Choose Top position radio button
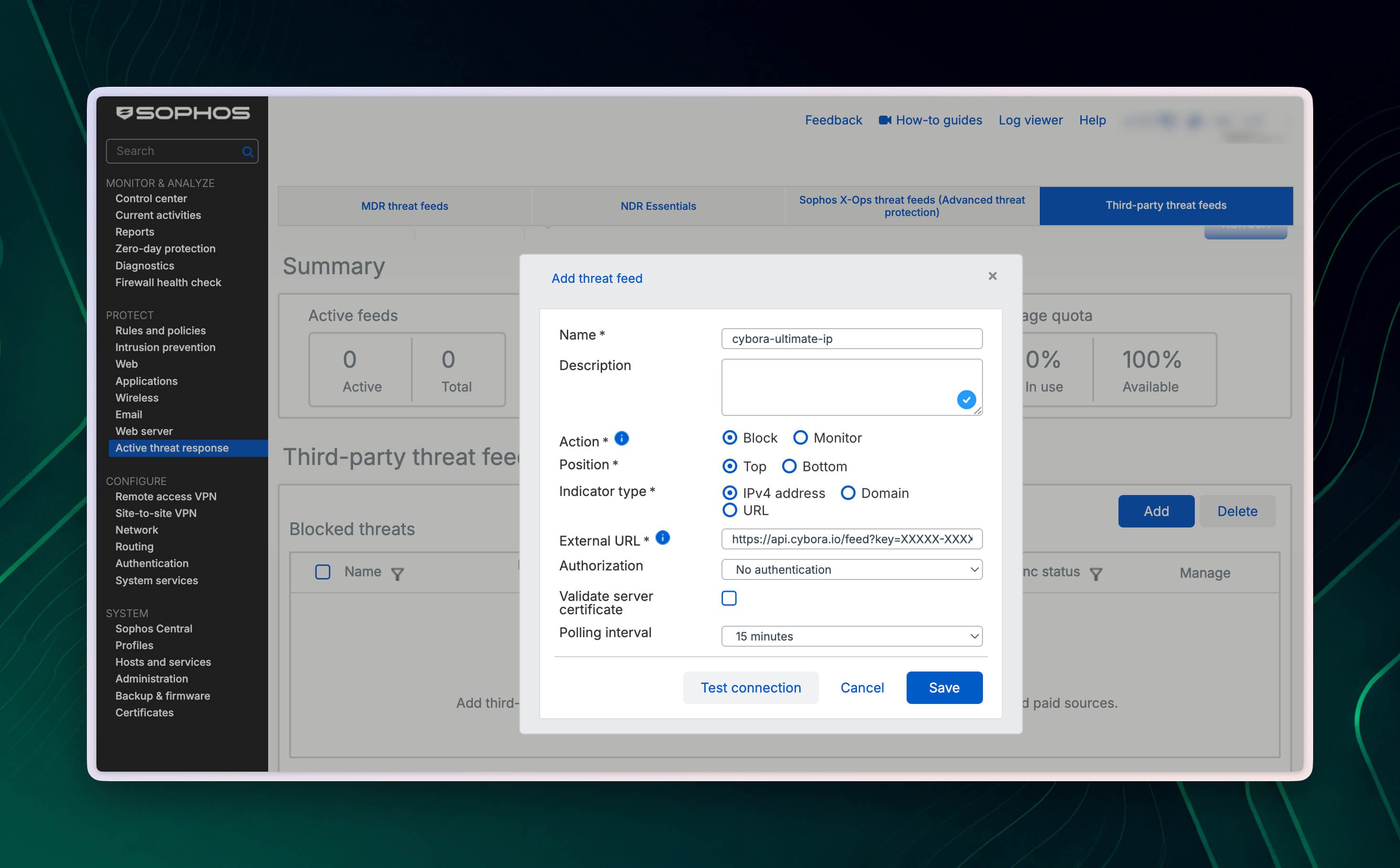Screen dimensions: 1400x868 (x=729, y=466)
